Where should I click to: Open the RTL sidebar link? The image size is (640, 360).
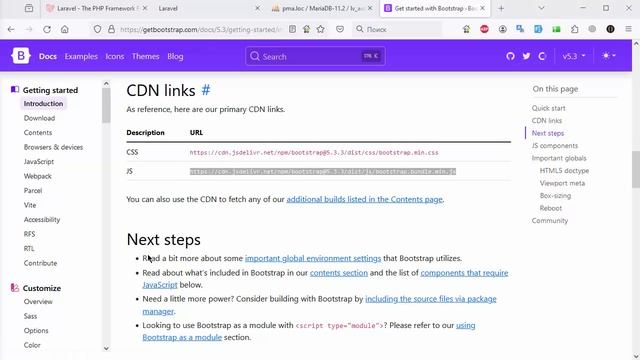click(x=29, y=249)
